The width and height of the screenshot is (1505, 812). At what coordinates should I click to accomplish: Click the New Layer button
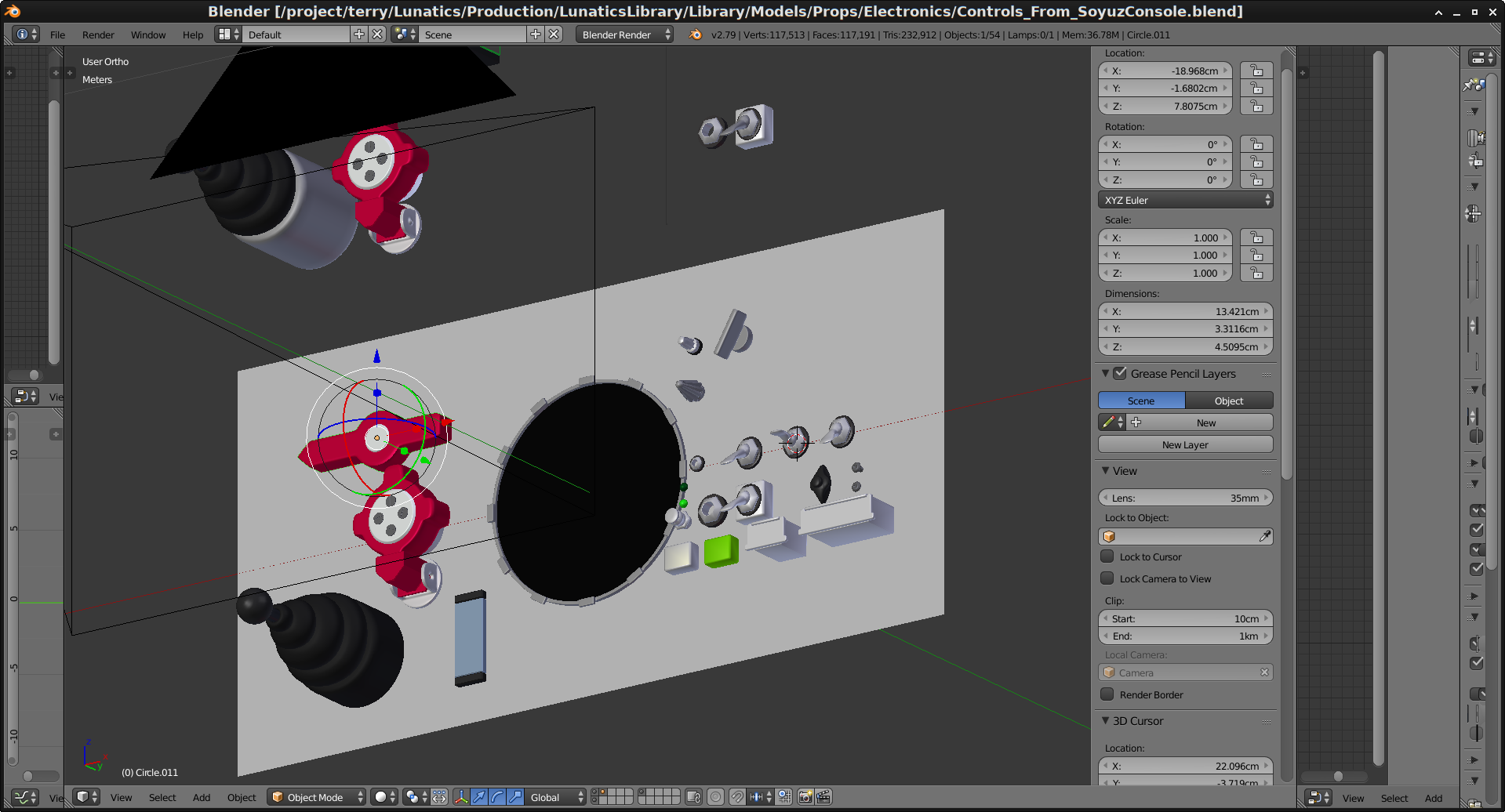pos(1185,444)
